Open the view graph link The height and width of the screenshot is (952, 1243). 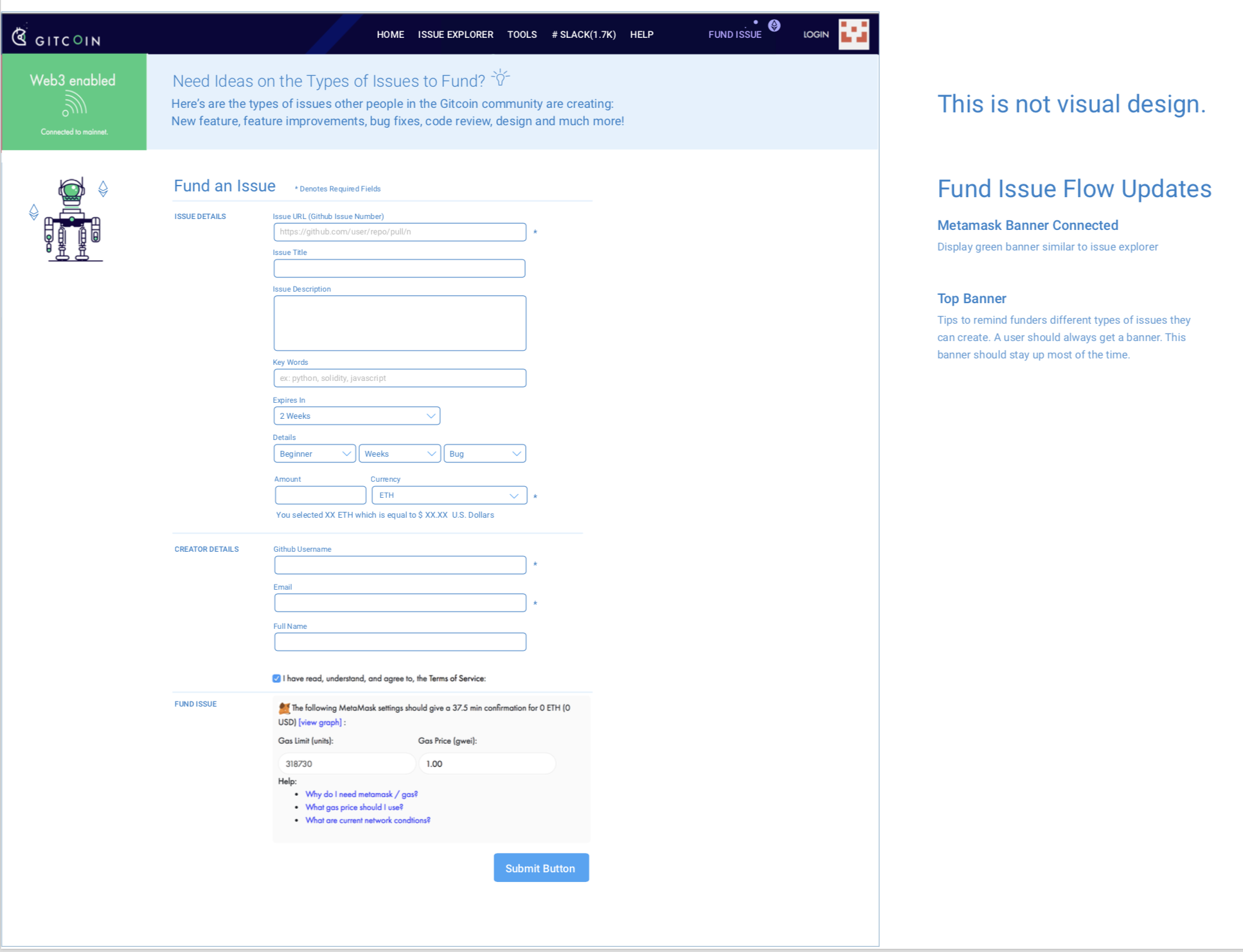pos(319,722)
